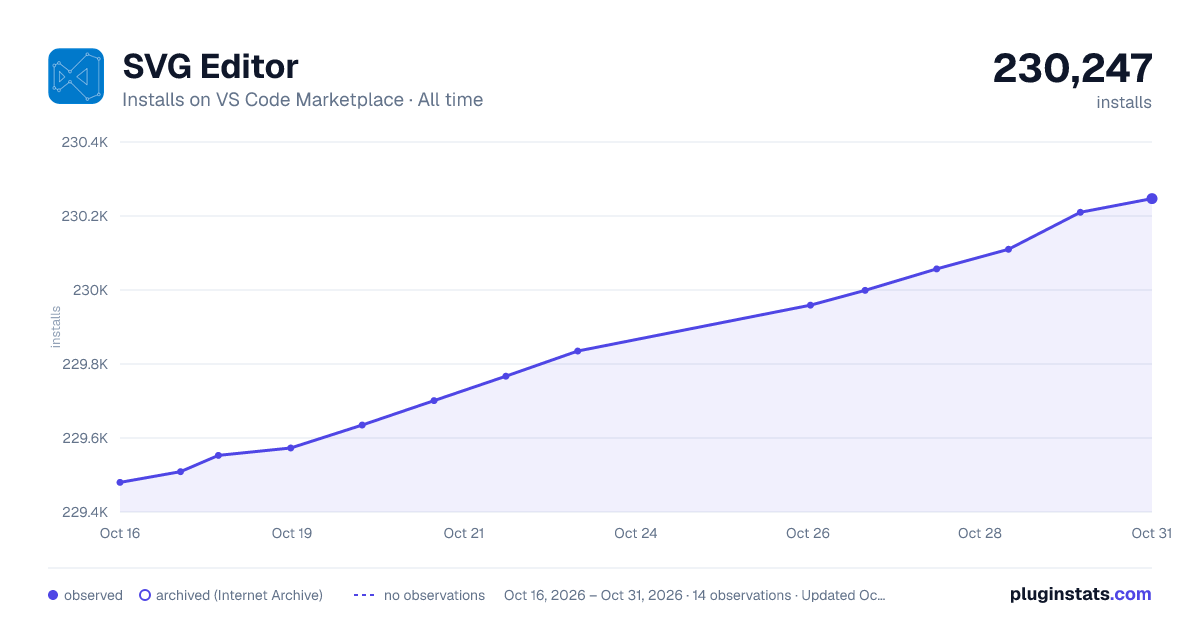This screenshot has width=1200, height=630.
Task: Select the data point on the 230K gridline
Action: 865,290
